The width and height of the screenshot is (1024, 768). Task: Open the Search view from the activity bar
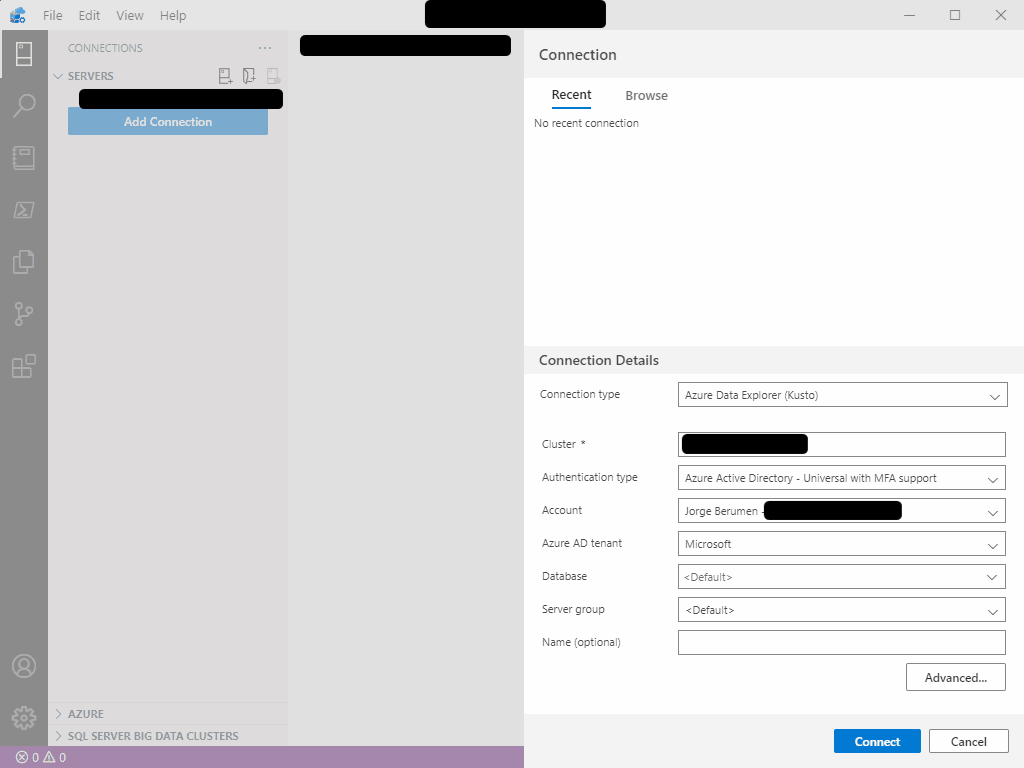click(24, 105)
